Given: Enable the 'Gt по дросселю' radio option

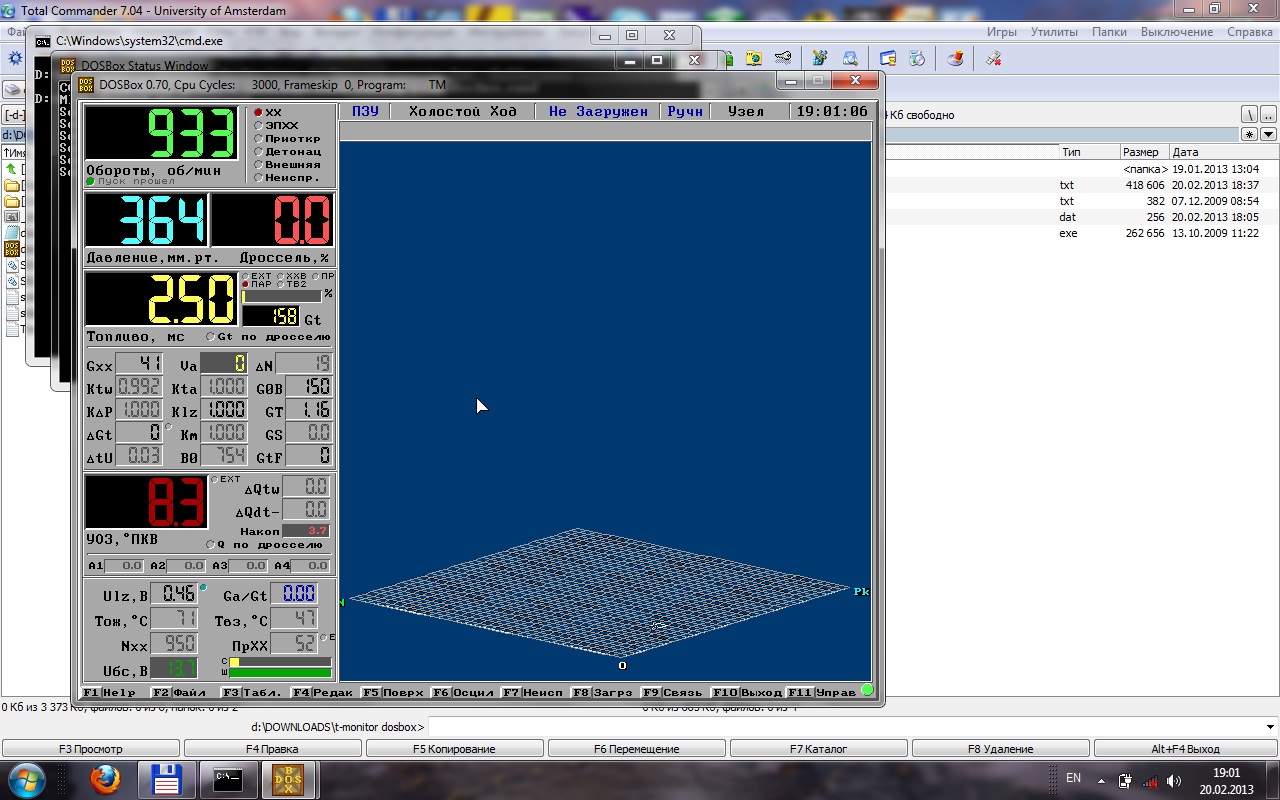Looking at the screenshot, I should (x=210, y=337).
